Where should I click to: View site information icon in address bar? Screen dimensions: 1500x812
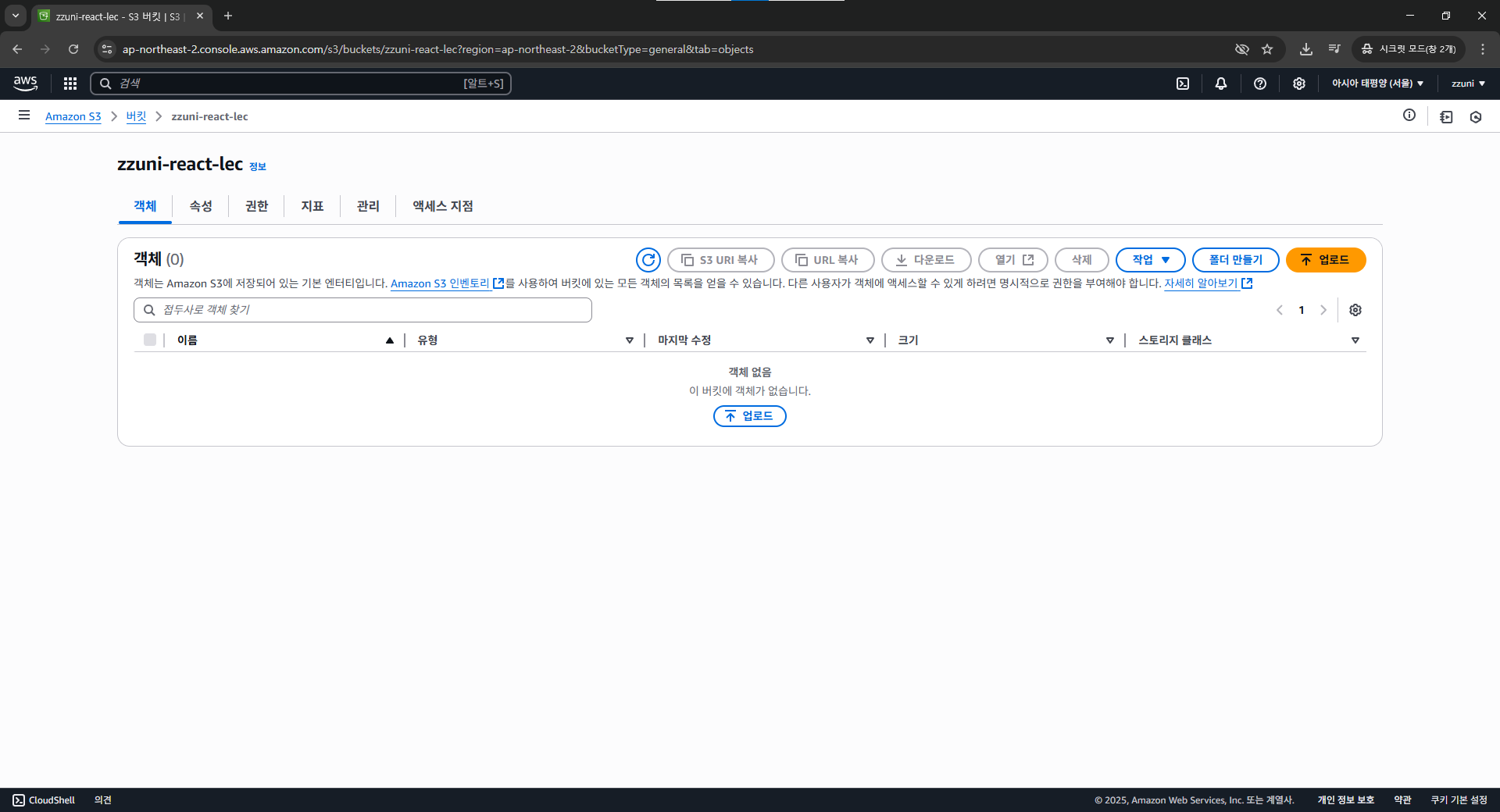click(107, 49)
